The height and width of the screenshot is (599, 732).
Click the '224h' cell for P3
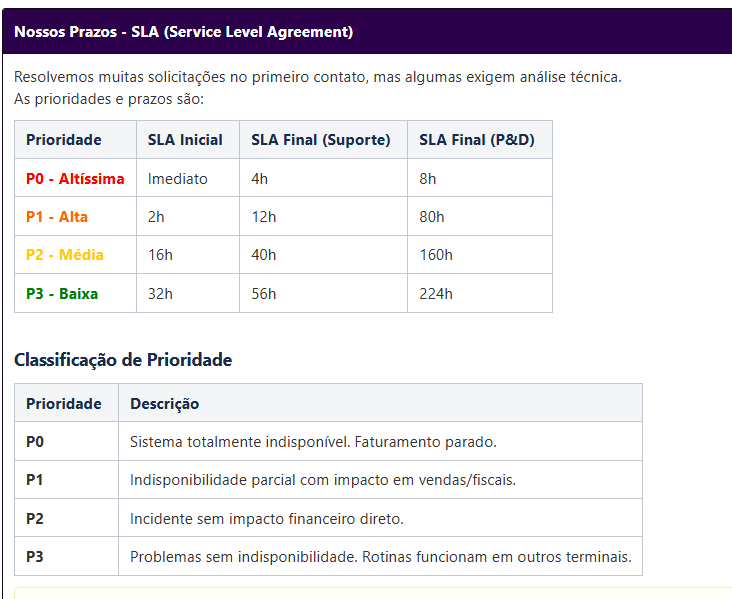pyautogui.click(x=436, y=294)
